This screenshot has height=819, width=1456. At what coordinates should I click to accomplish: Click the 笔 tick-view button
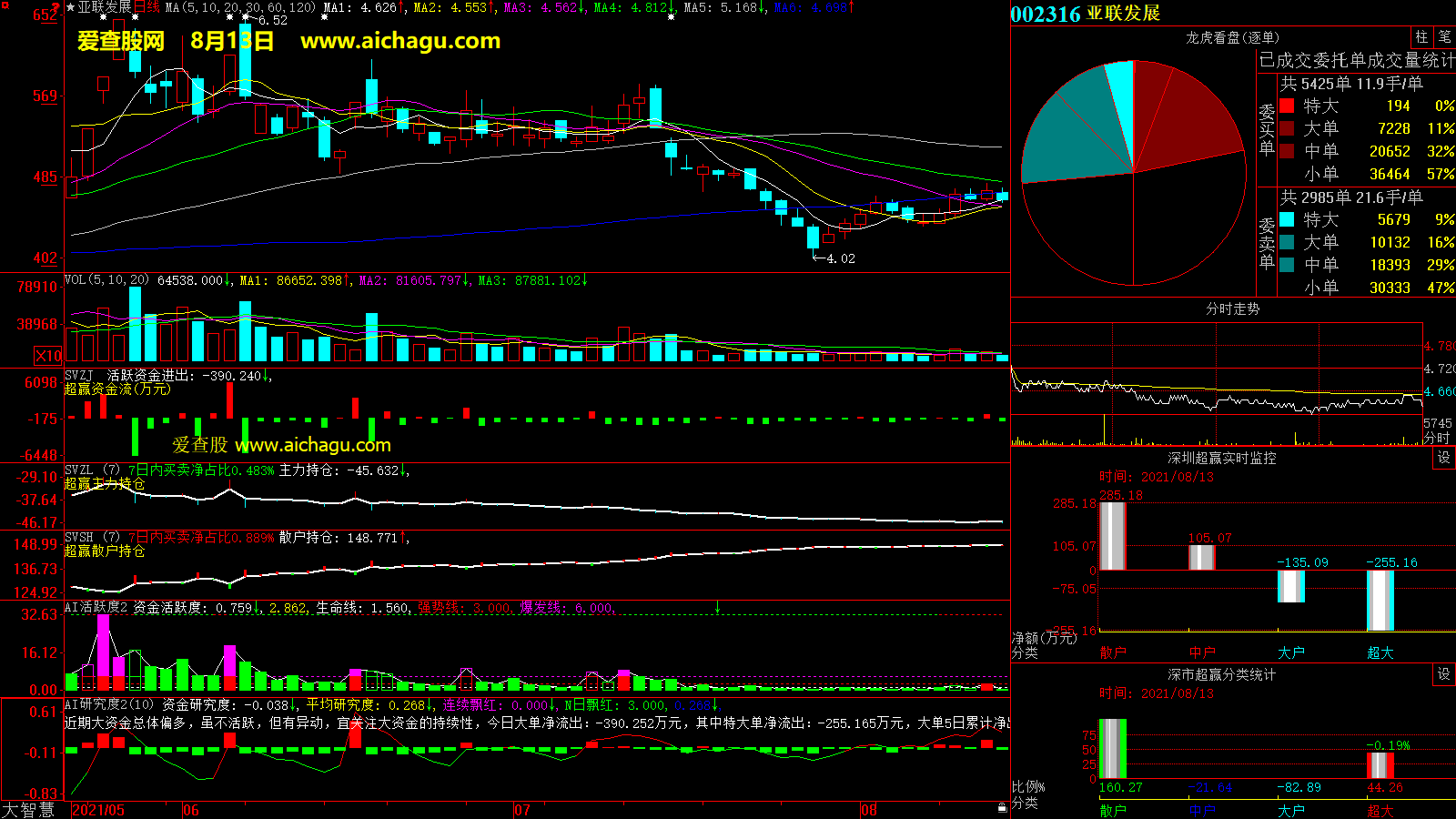1444,37
